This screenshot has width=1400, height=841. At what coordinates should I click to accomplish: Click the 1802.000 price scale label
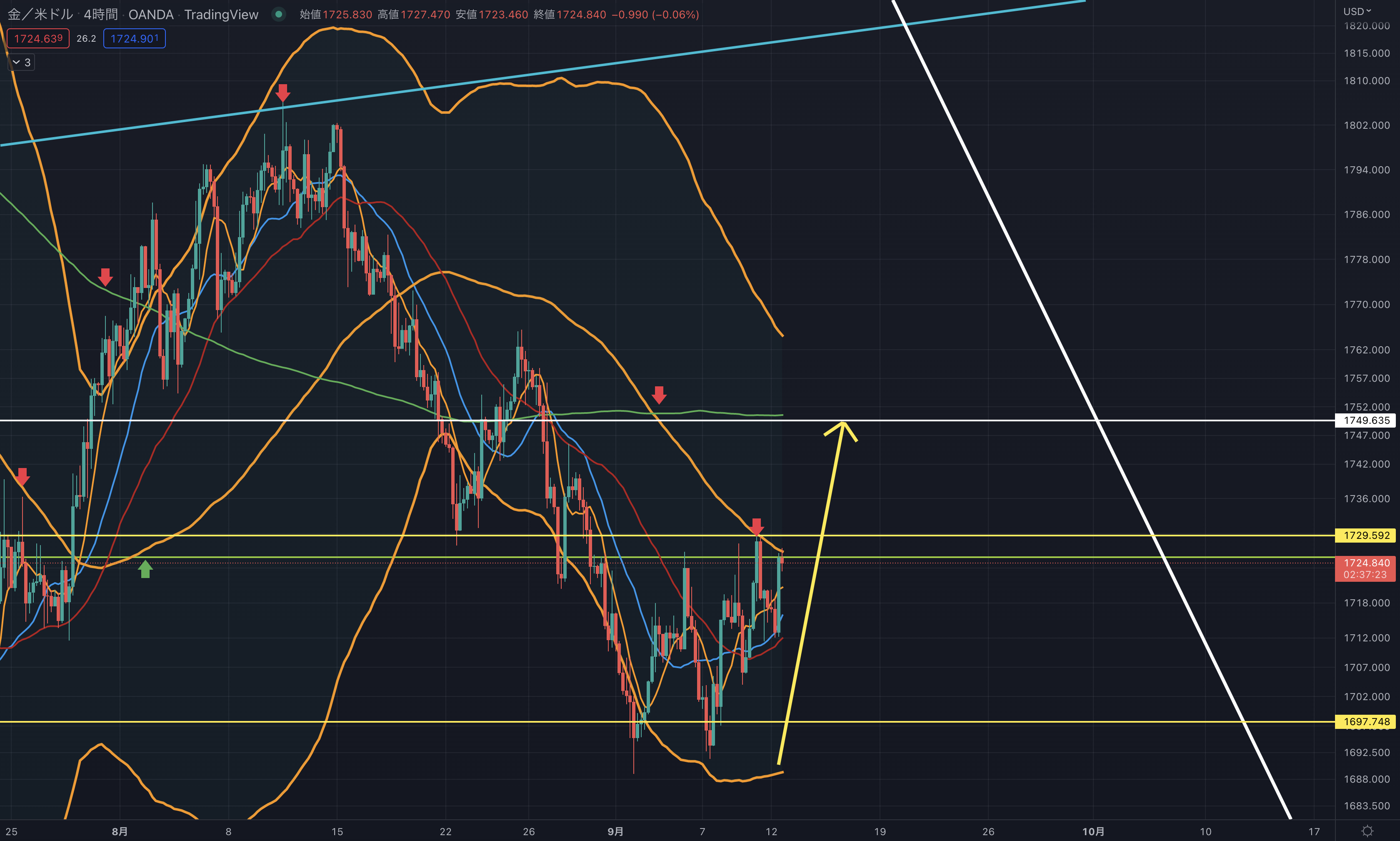pyautogui.click(x=1367, y=125)
